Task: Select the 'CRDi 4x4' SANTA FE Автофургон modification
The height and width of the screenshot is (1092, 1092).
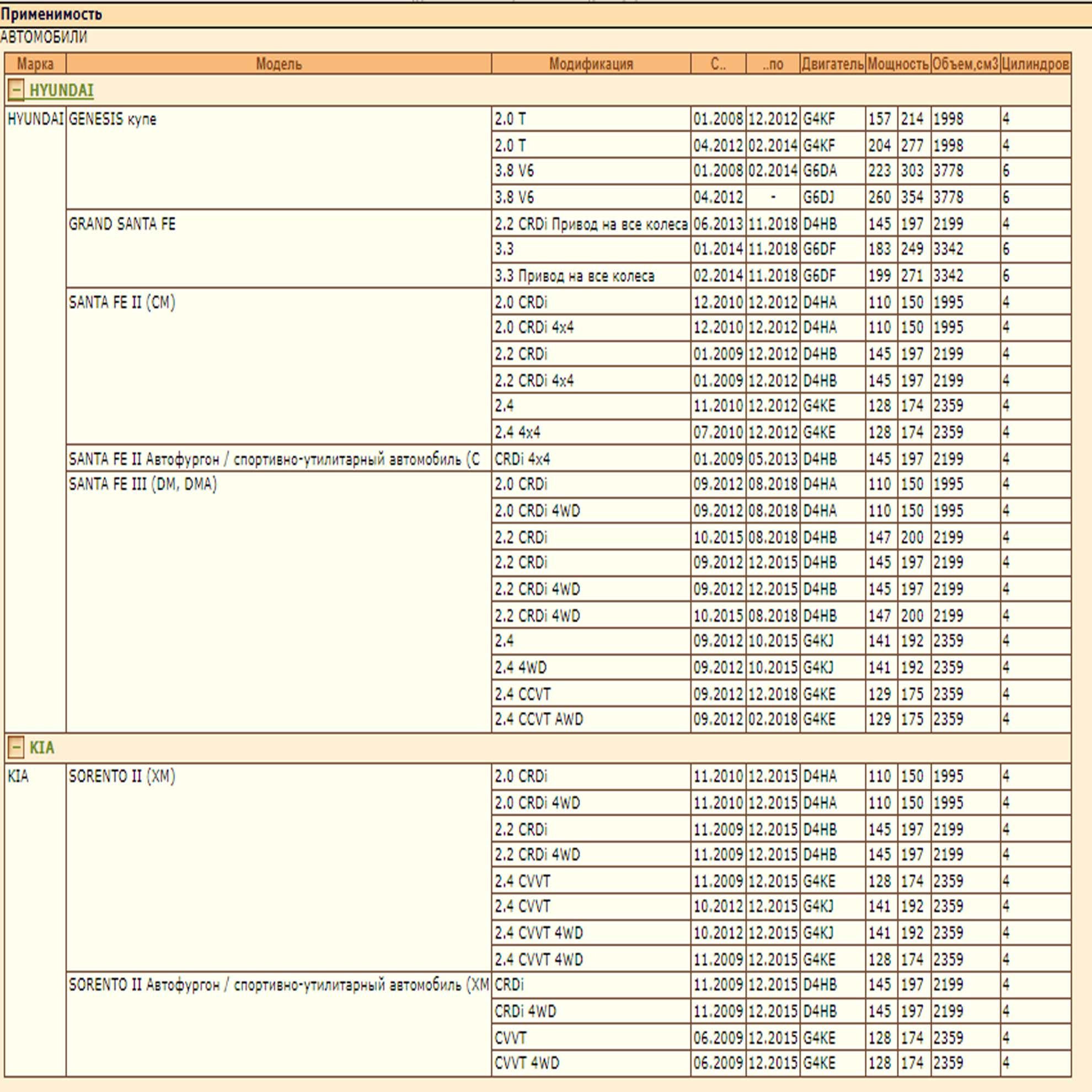Action: coord(591,458)
